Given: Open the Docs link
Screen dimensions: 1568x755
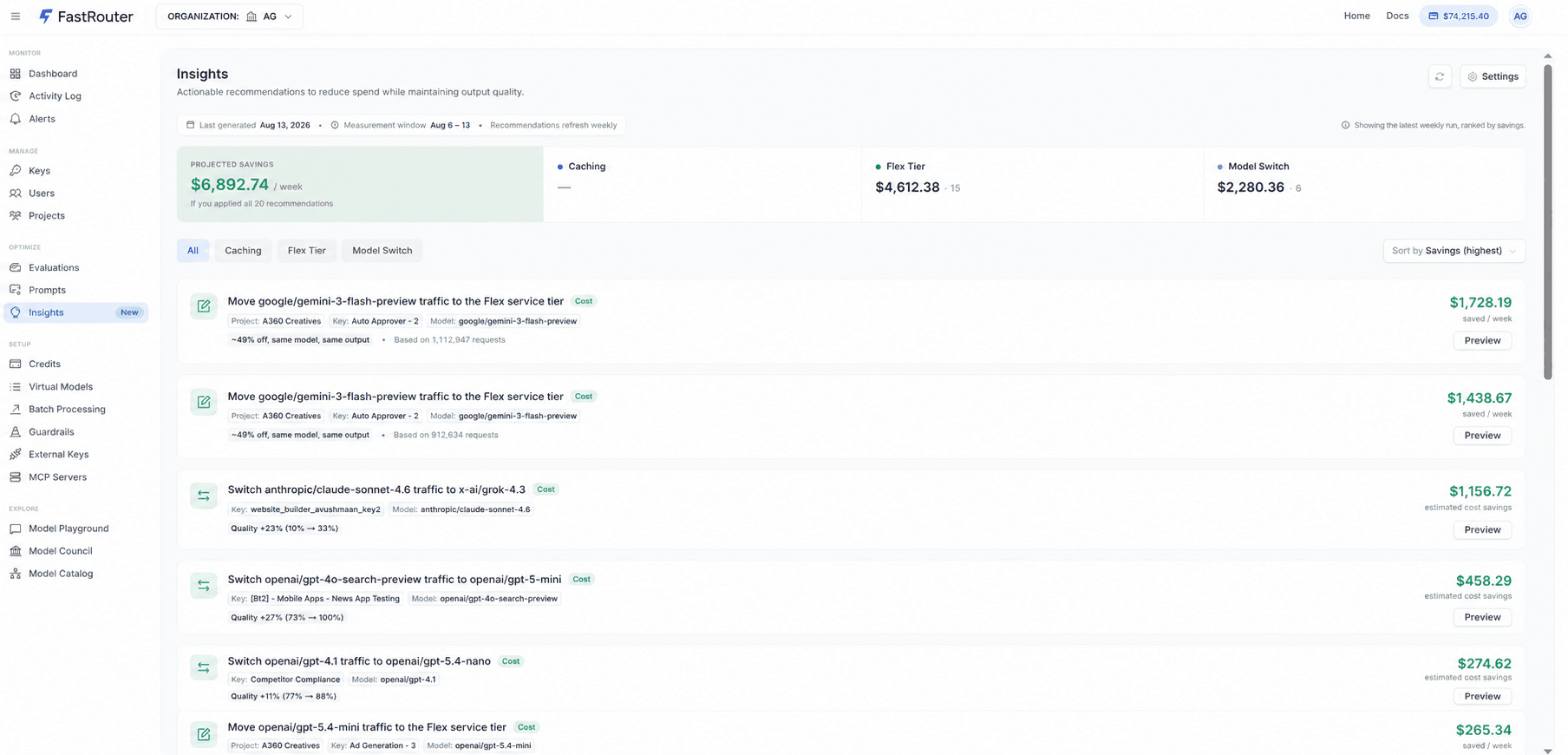Looking at the screenshot, I should (x=1397, y=16).
